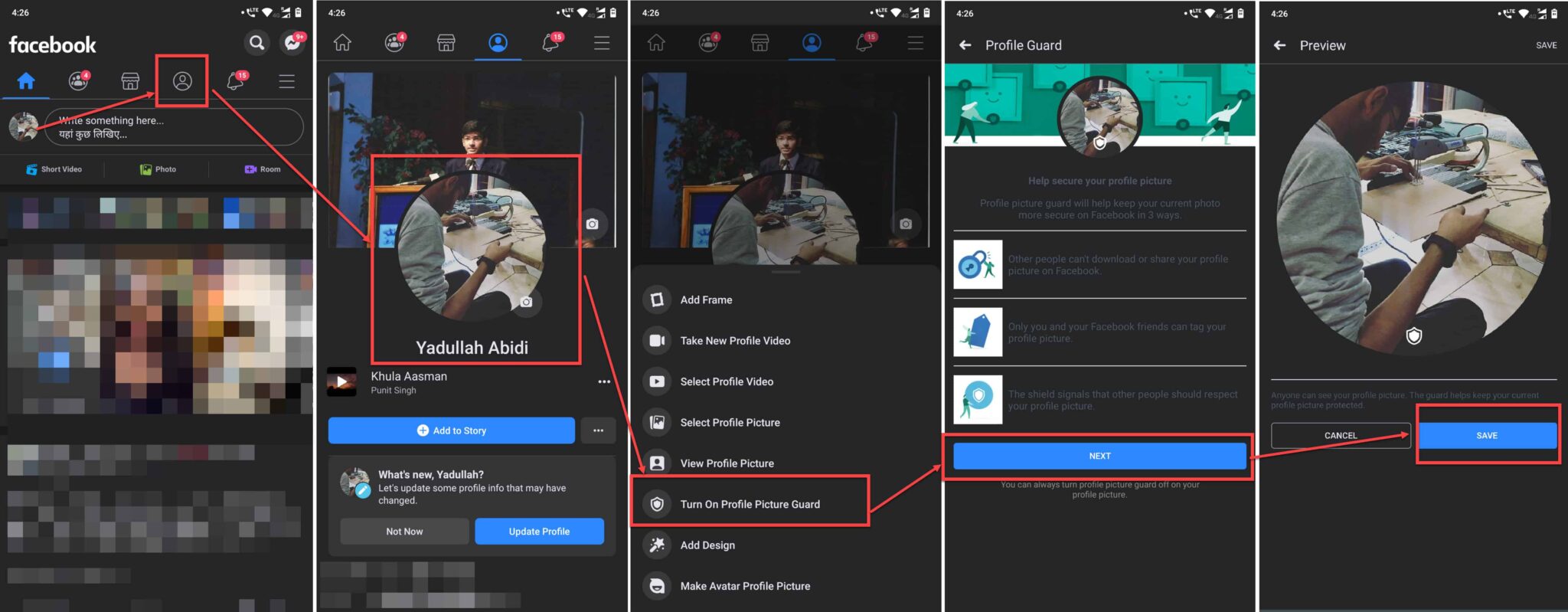Tap shield icon beside Profile Picture Guard
Image resolution: width=1568 pixels, height=612 pixels.
[x=657, y=504]
